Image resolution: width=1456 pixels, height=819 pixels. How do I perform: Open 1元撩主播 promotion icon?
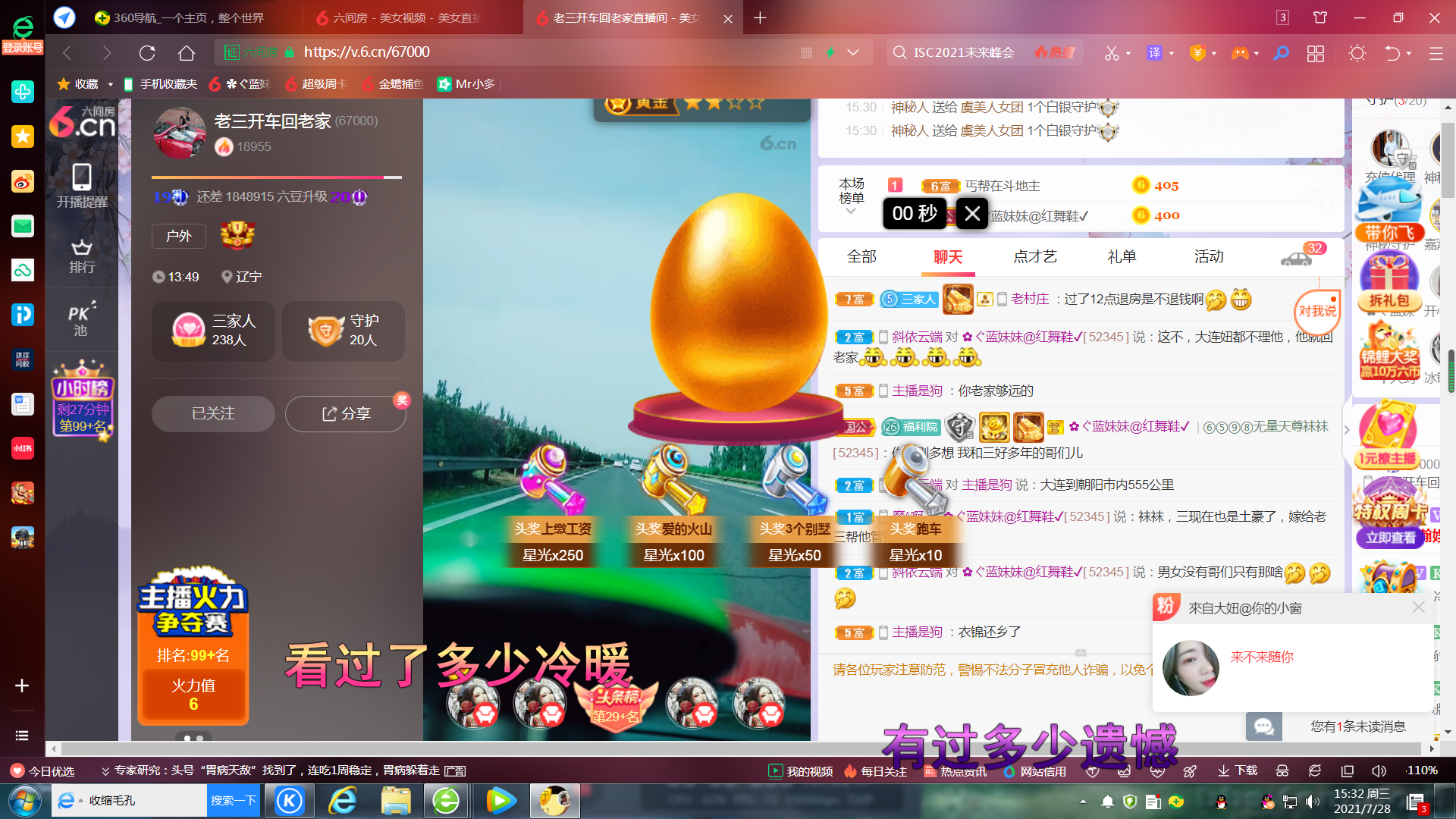click(x=1387, y=434)
